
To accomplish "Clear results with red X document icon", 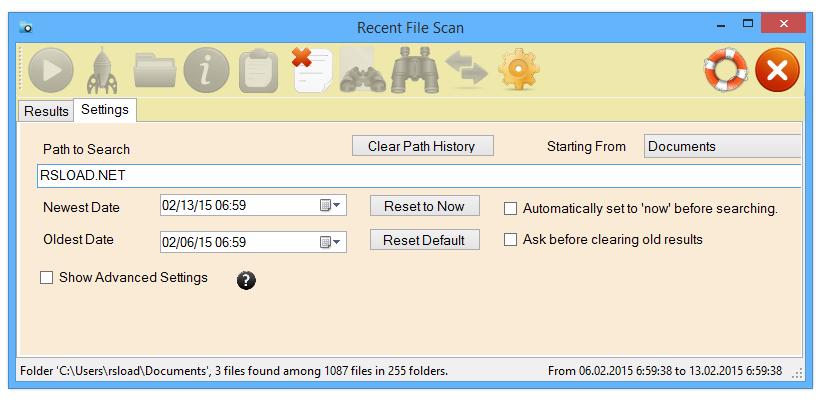I will pyautogui.click(x=312, y=70).
